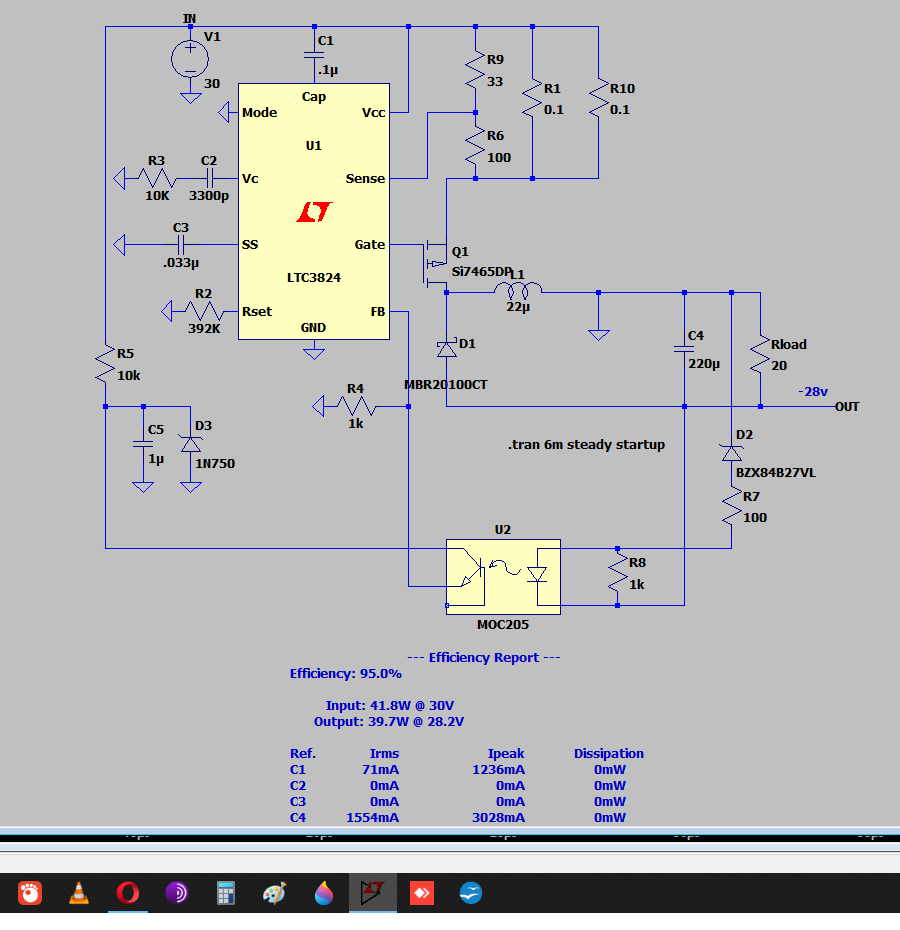Select the LTC3824 U1 chip body
Image resolution: width=900 pixels, height=930 pixels.
tap(314, 211)
